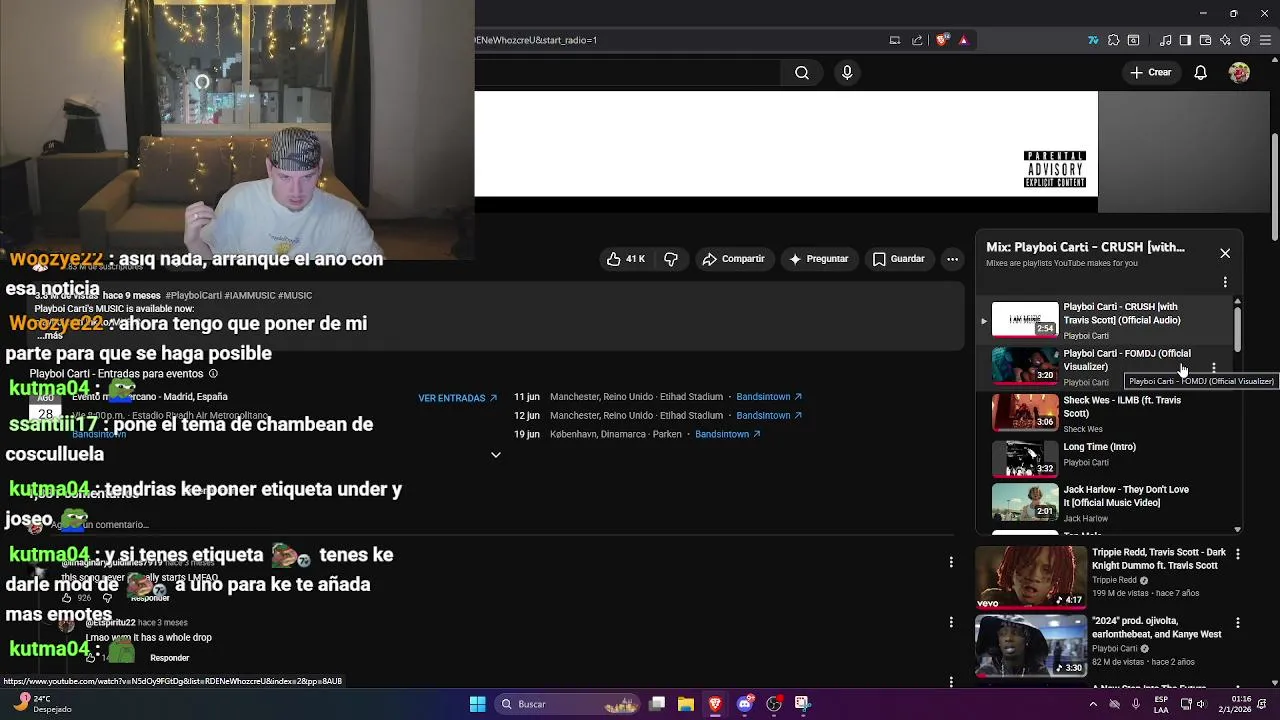Open options for "2024" recommended video

pyautogui.click(x=1238, y=623)
